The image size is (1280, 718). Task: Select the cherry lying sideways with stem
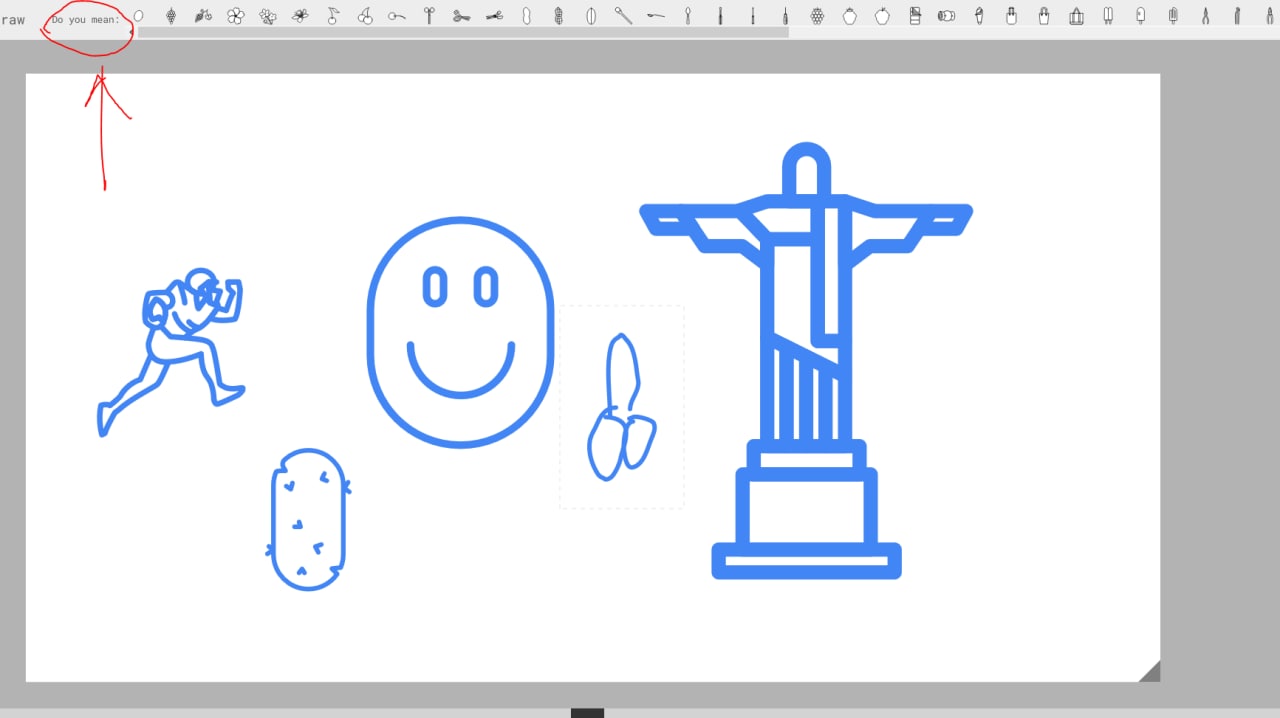point(397,16)
